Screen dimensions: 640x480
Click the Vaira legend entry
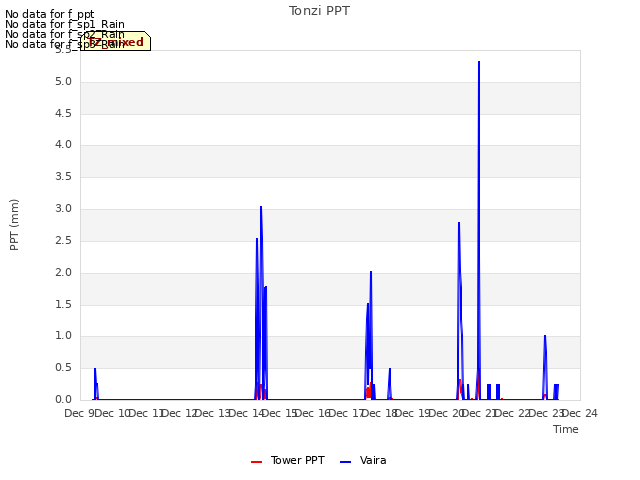[363, 460]
